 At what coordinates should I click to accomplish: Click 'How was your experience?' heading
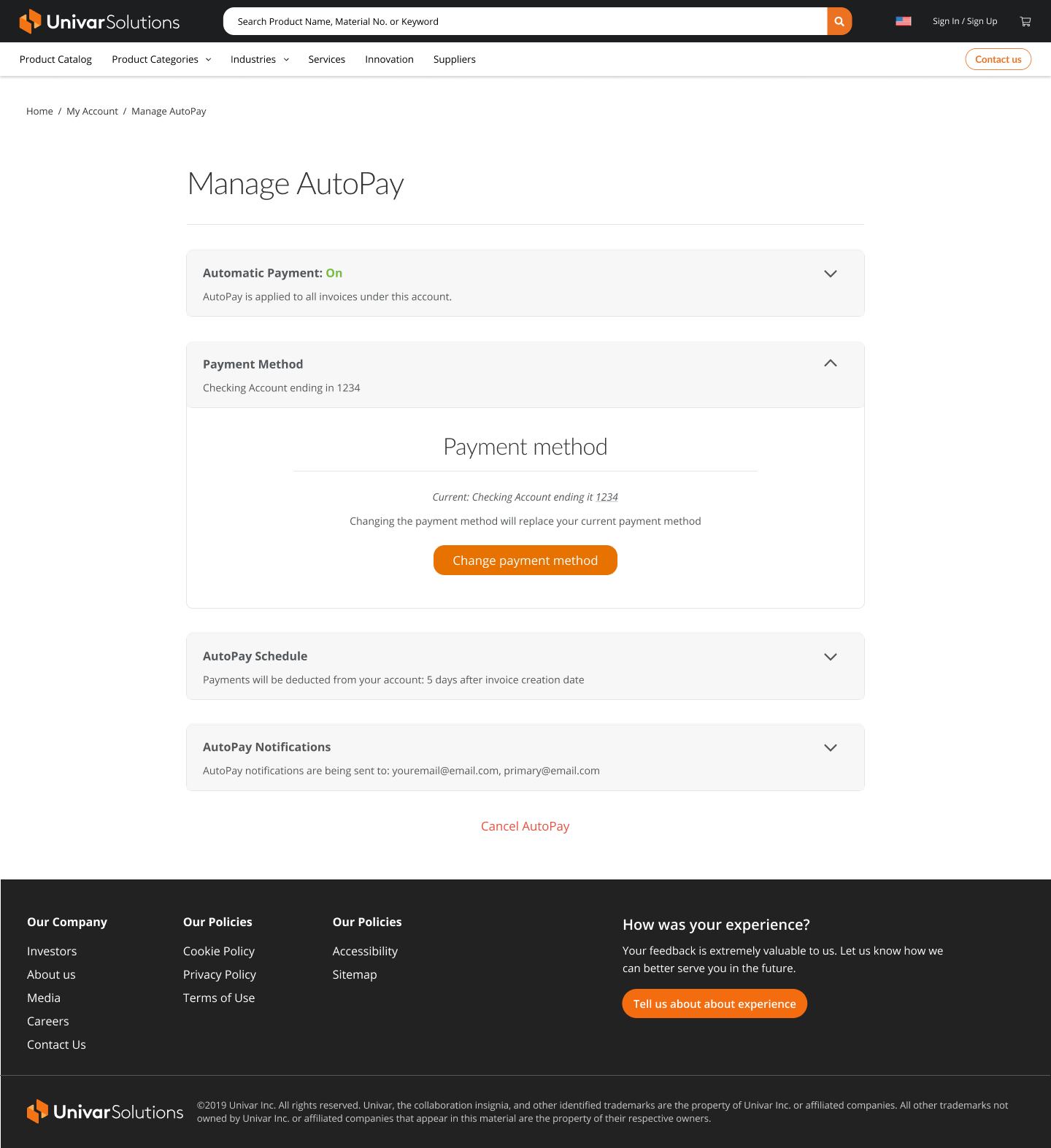click(716, 925)
